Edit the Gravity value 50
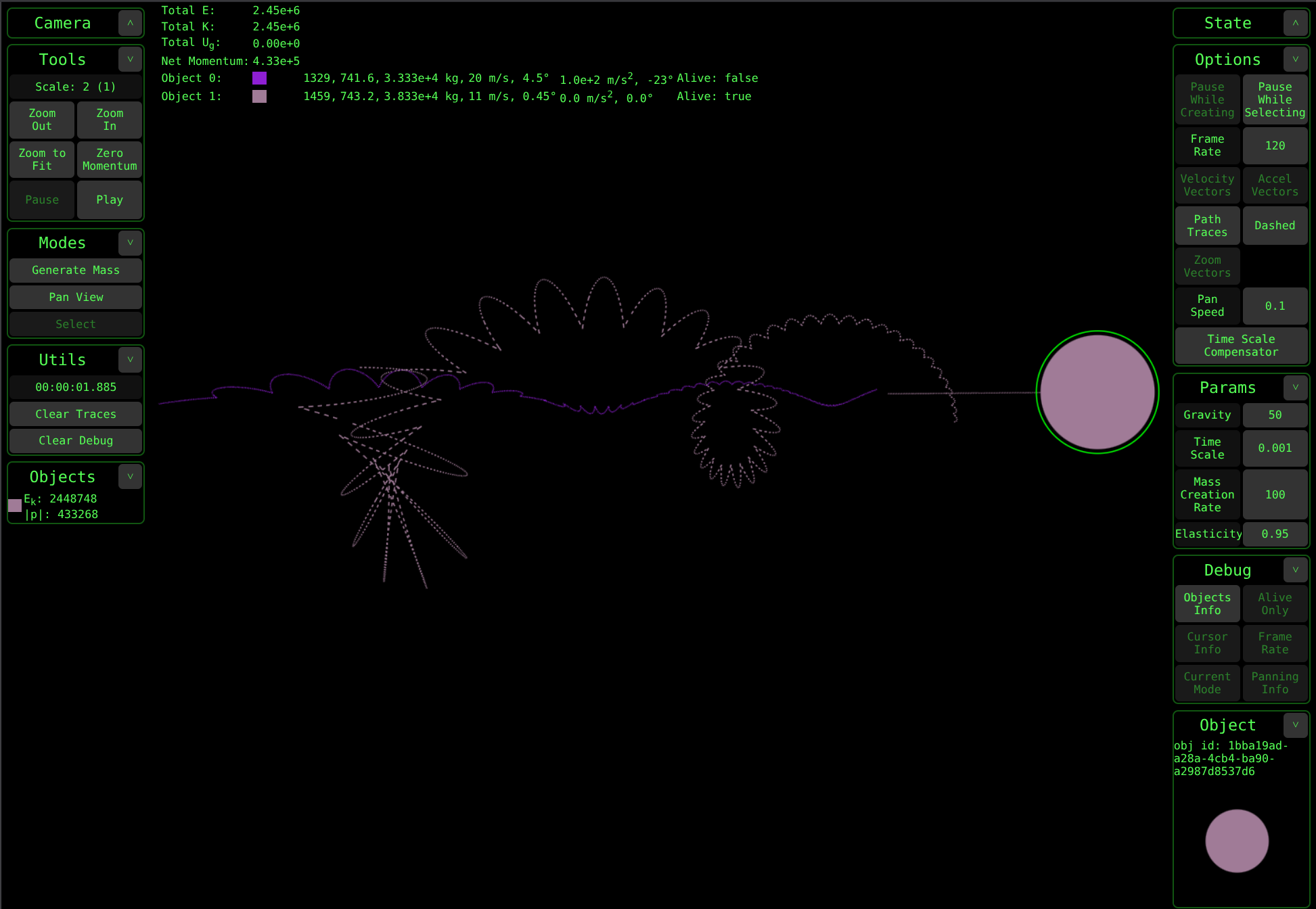The image size is (1316, 909). pyautogui.click(x=1275, y=415)
